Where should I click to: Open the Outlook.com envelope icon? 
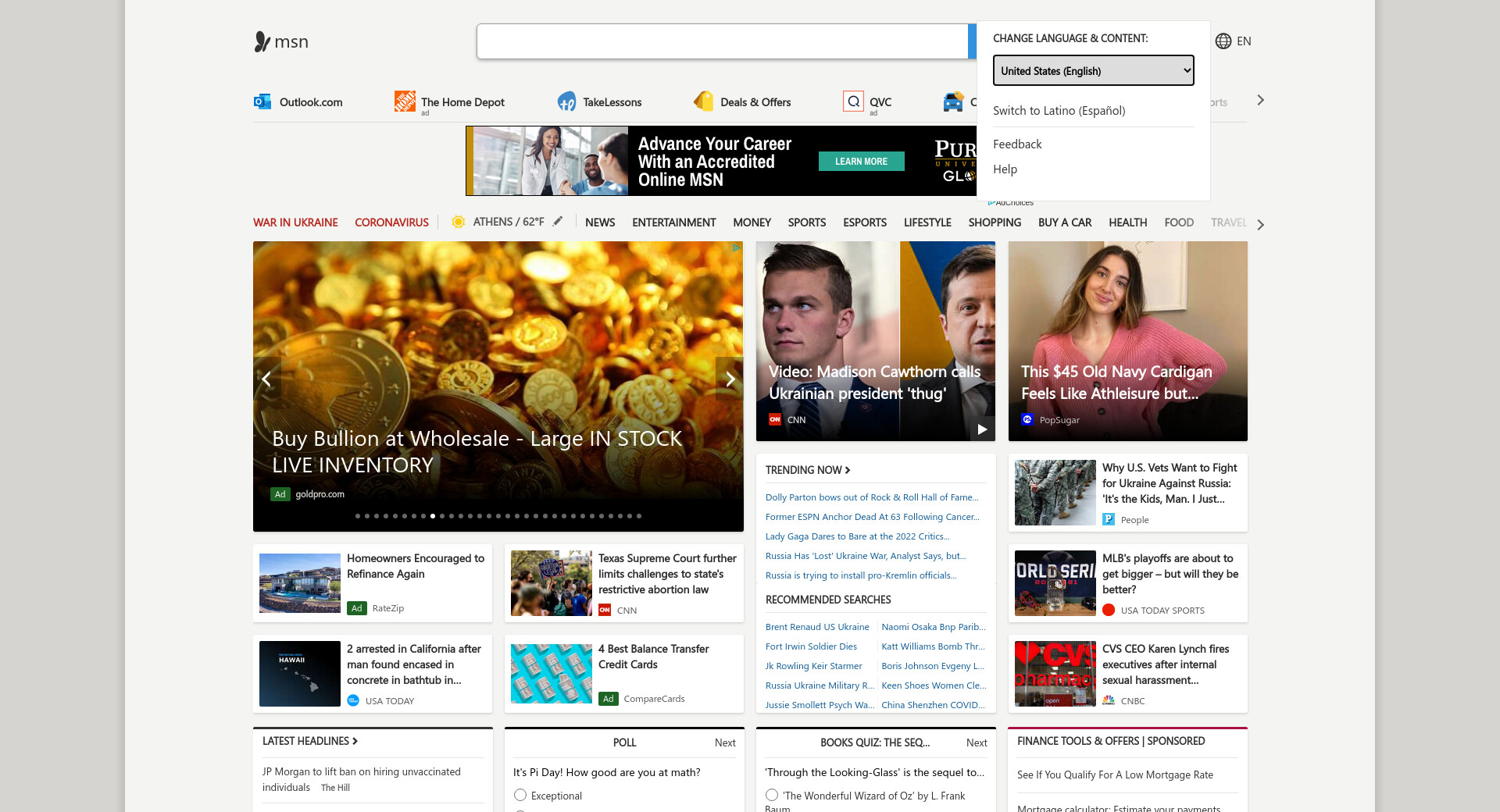[x=262, y=101]
